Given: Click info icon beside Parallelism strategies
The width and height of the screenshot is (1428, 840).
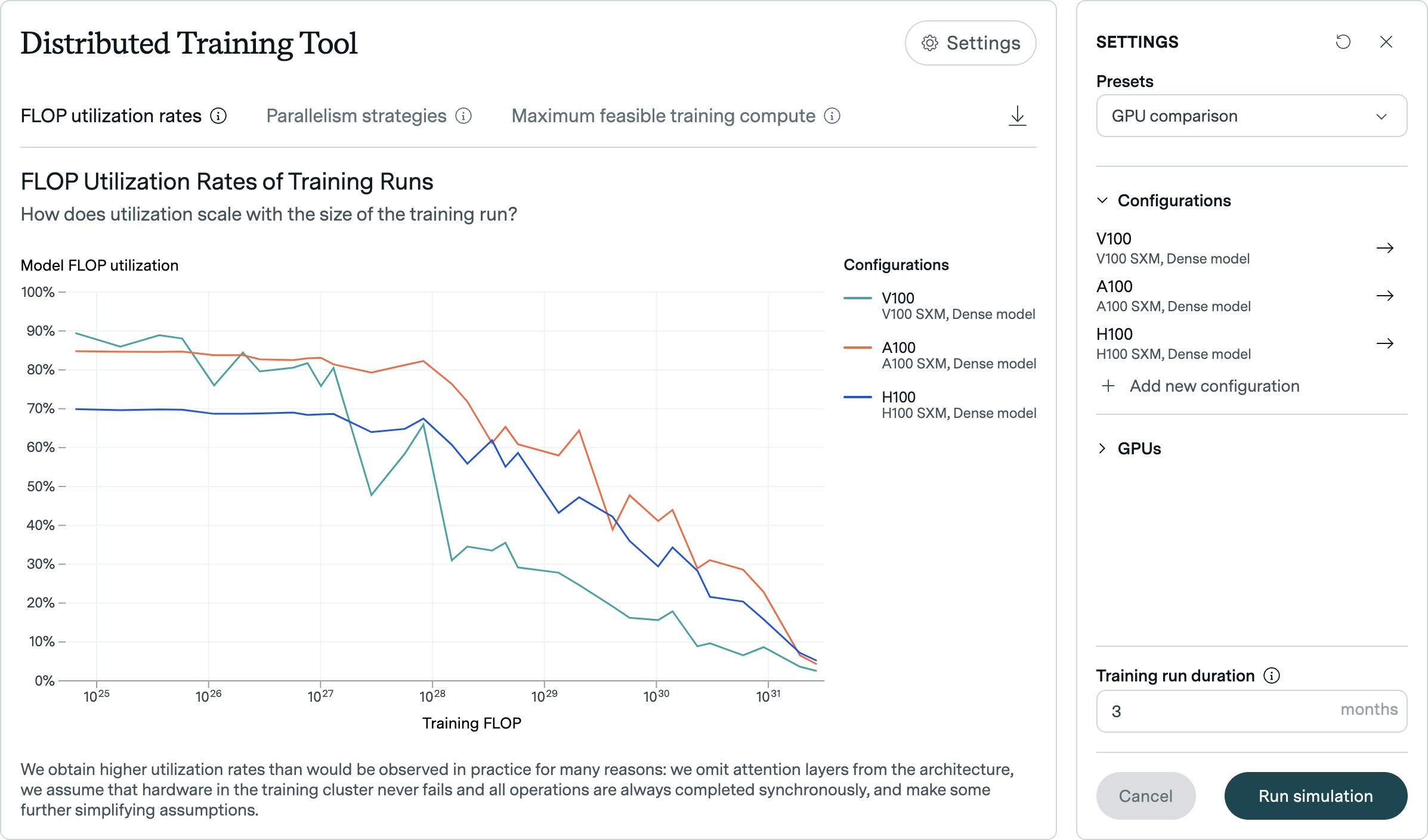Looking at the screenshot, I should [x=463, y=116].
